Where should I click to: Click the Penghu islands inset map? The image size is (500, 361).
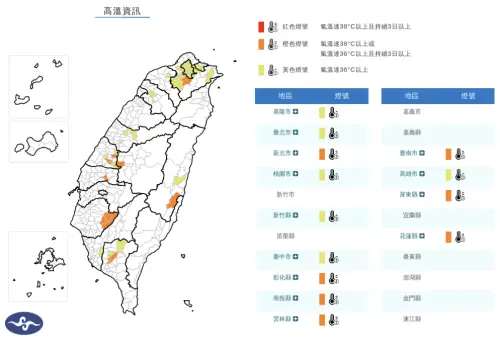click(x=38, y=267)
